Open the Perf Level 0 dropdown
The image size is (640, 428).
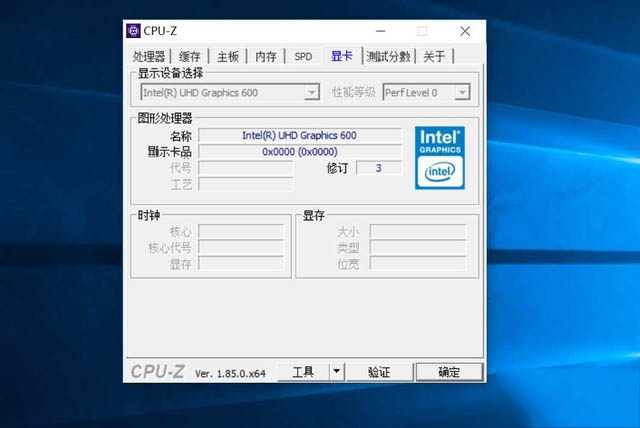462,93
